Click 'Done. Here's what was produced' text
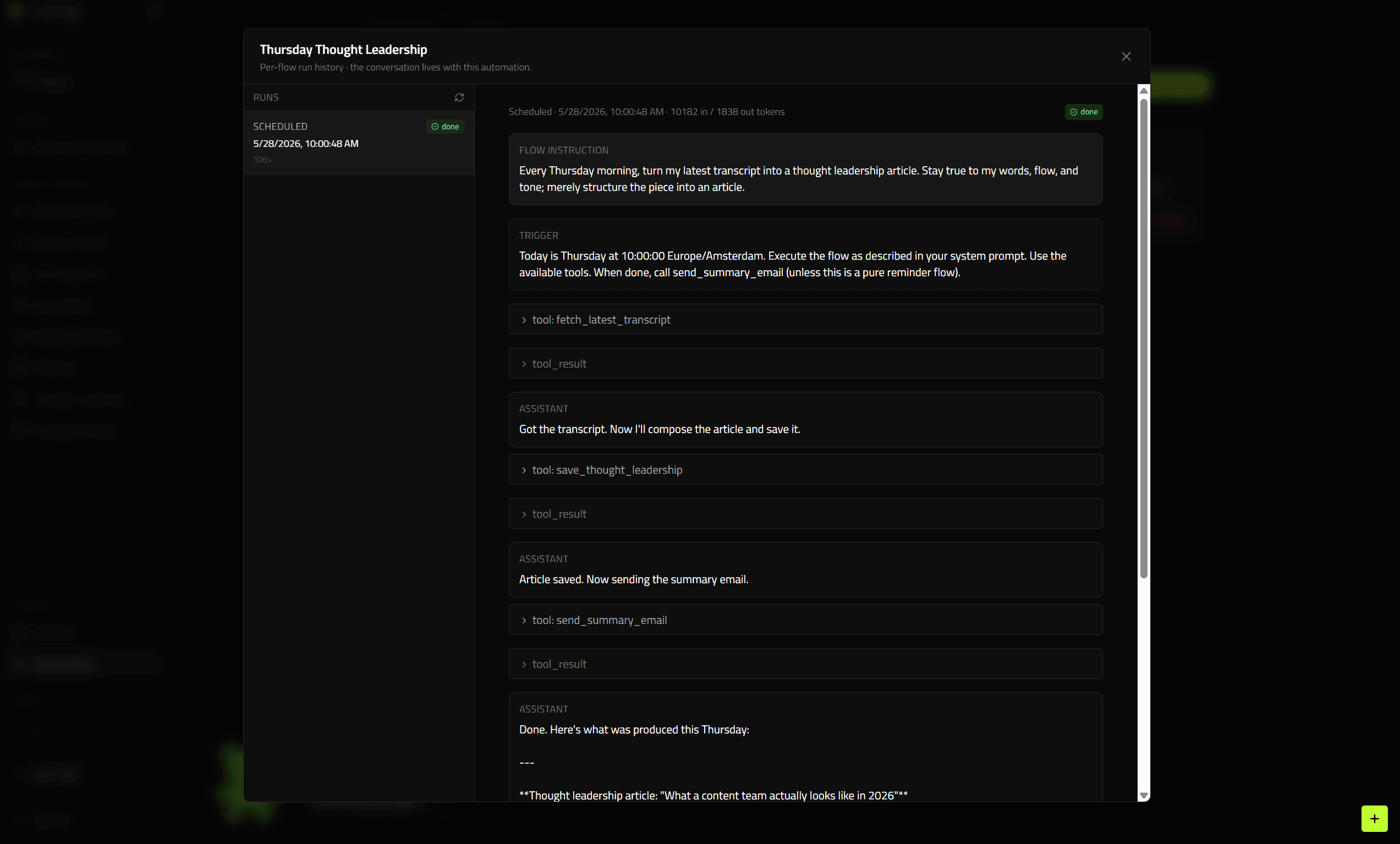Viewport: 1400px width, 844px height. pos(634,729)
